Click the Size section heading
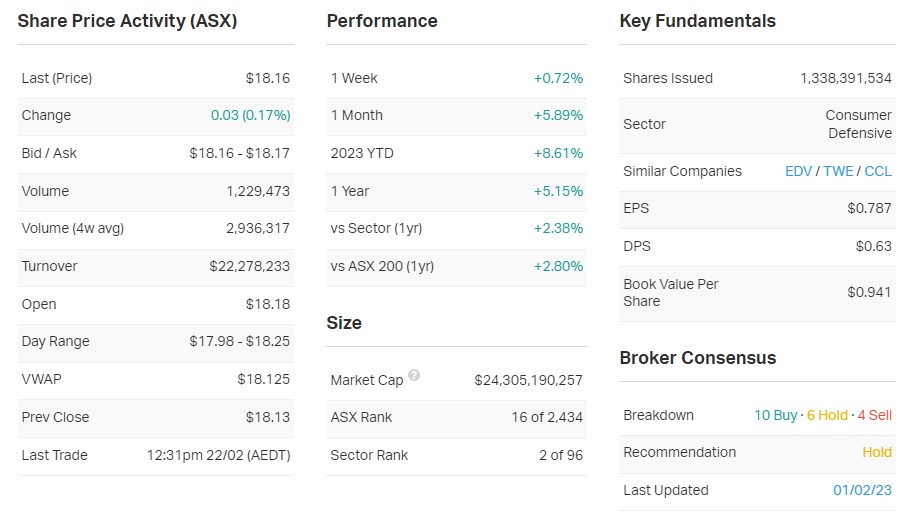The height and width of the screenshot is (524, 915). (344, 323)
